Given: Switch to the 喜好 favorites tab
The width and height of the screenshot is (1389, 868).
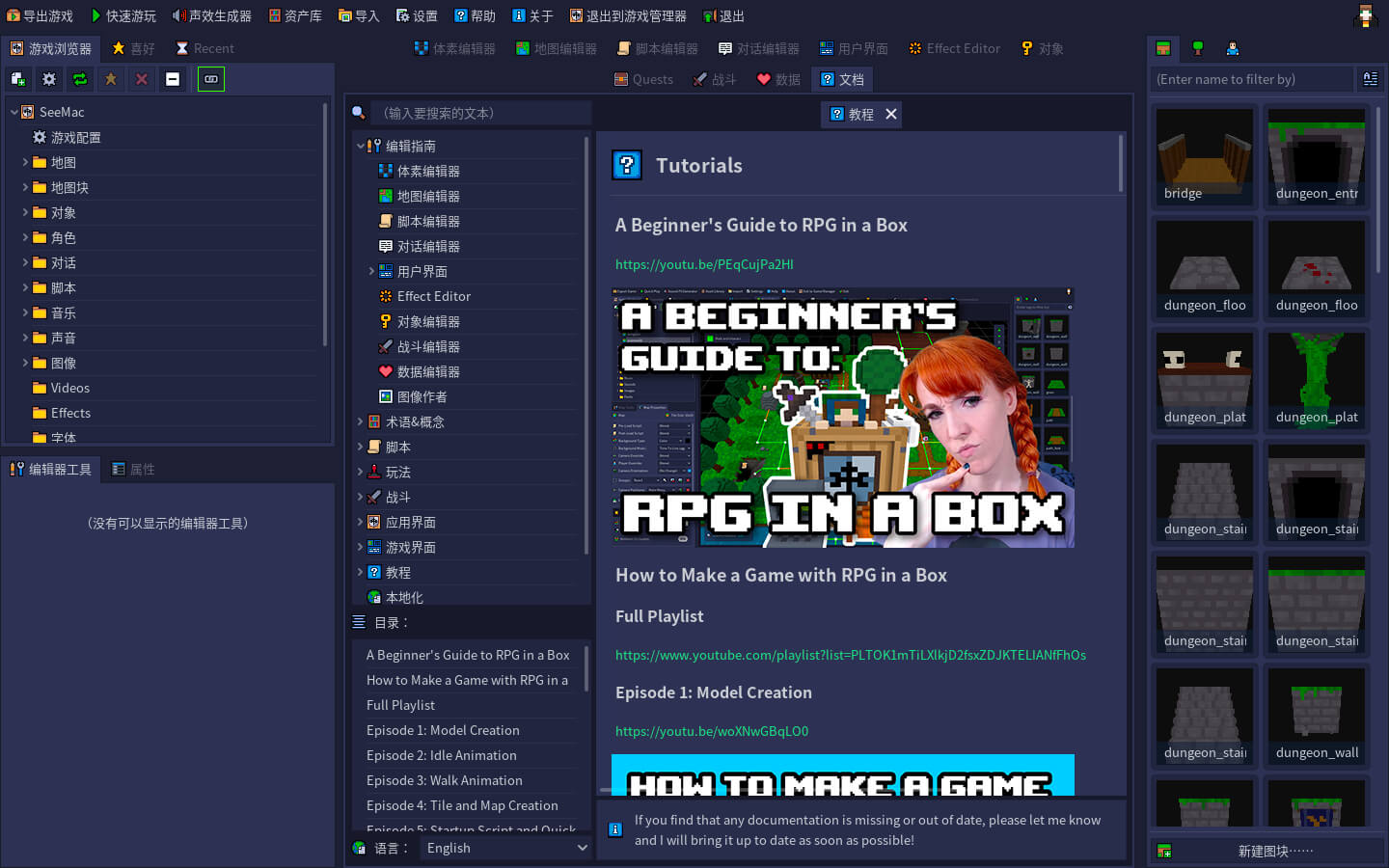Looking at the screenshot, I should pos(133,48).
